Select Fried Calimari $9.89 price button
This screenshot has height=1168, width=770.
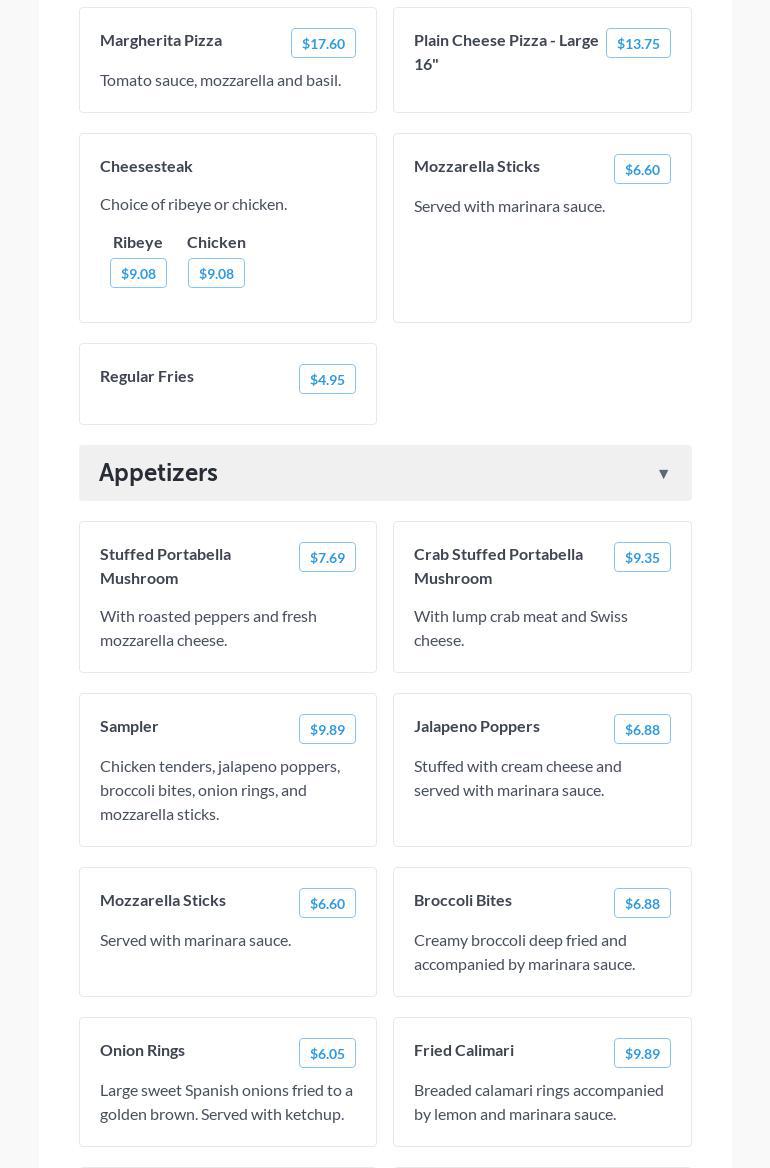click(x=642, y=1053)
